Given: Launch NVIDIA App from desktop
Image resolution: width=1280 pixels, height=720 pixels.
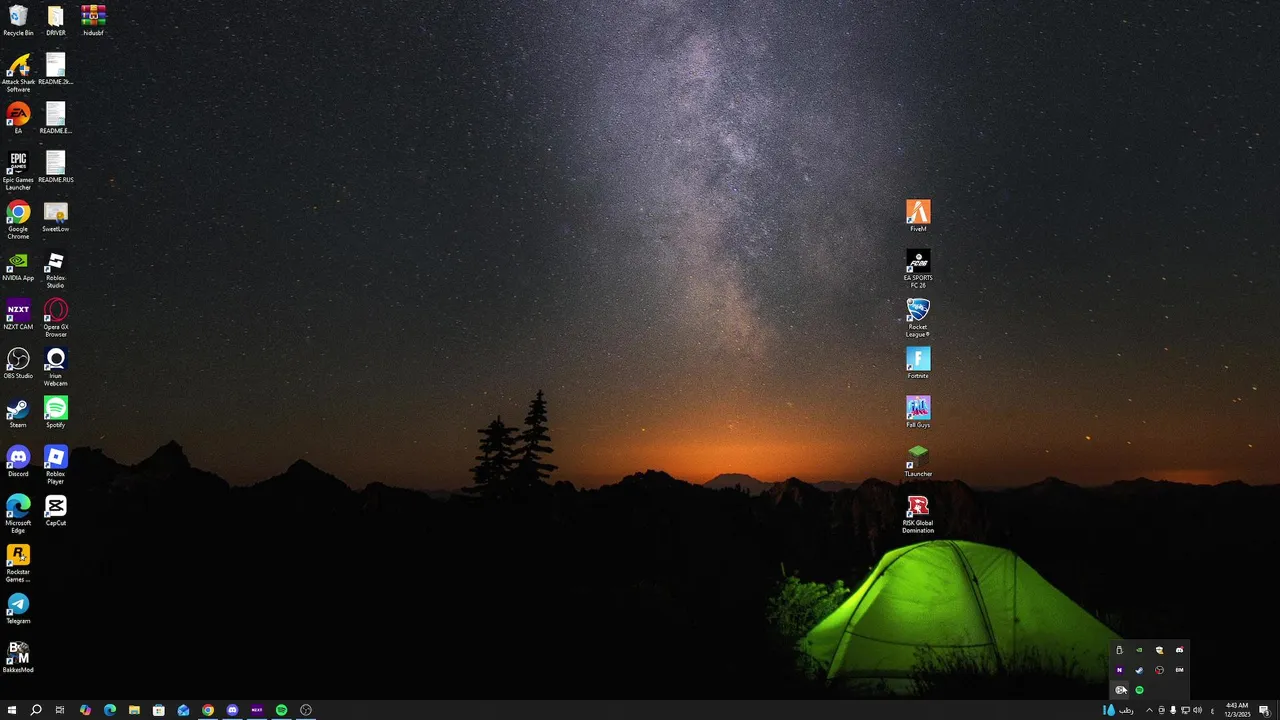Looking at the screenshot, I should 18,265.
